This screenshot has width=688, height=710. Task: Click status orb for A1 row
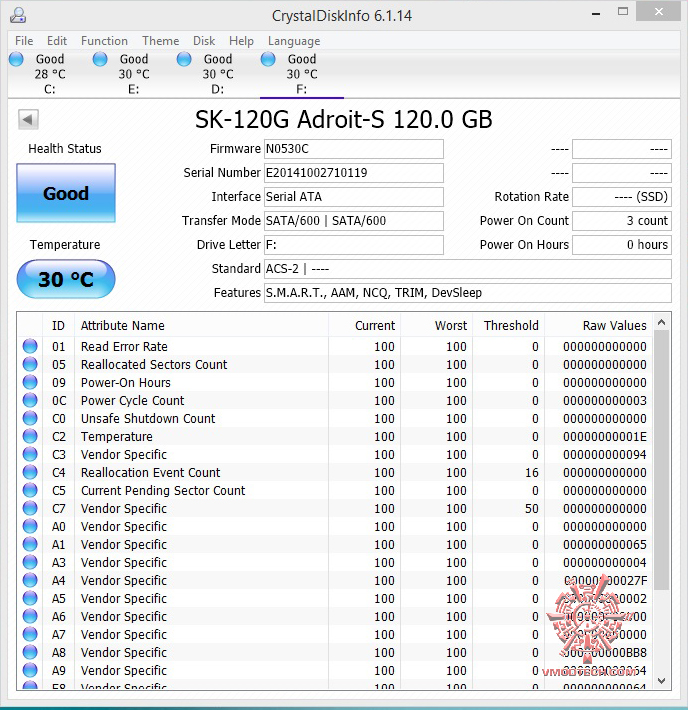click(x=30, y=544)
